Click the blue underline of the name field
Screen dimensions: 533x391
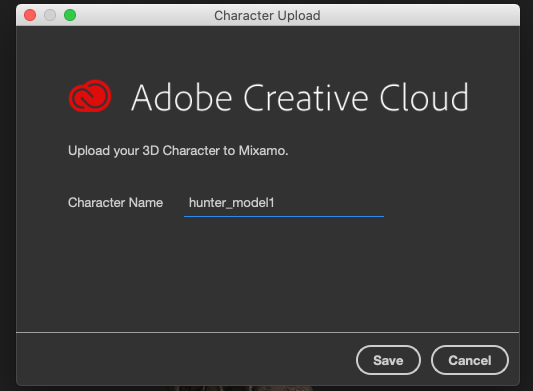pyautogui.click(x=284, y=216)
